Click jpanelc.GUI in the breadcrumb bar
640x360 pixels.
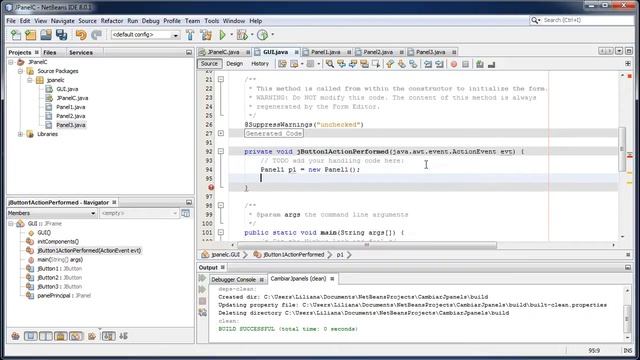click(x=225, y=255)
